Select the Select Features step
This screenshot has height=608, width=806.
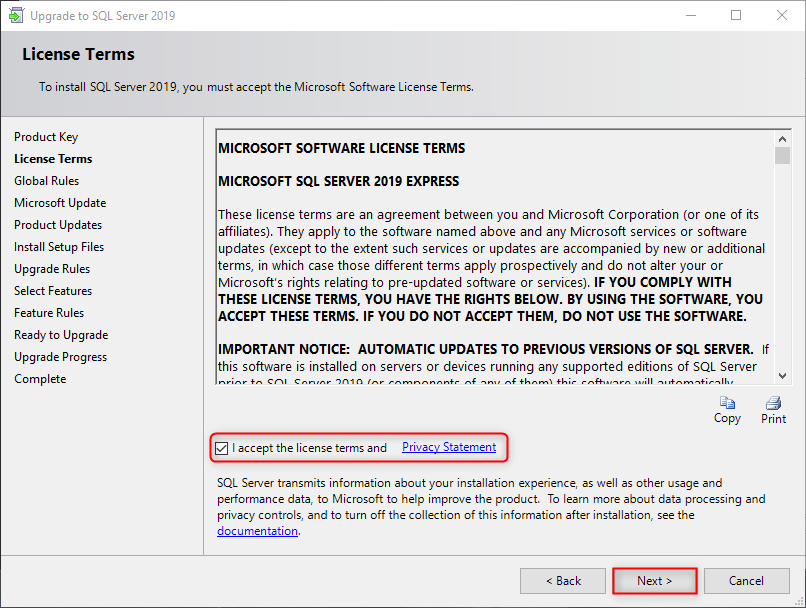(x=53, y=291)
